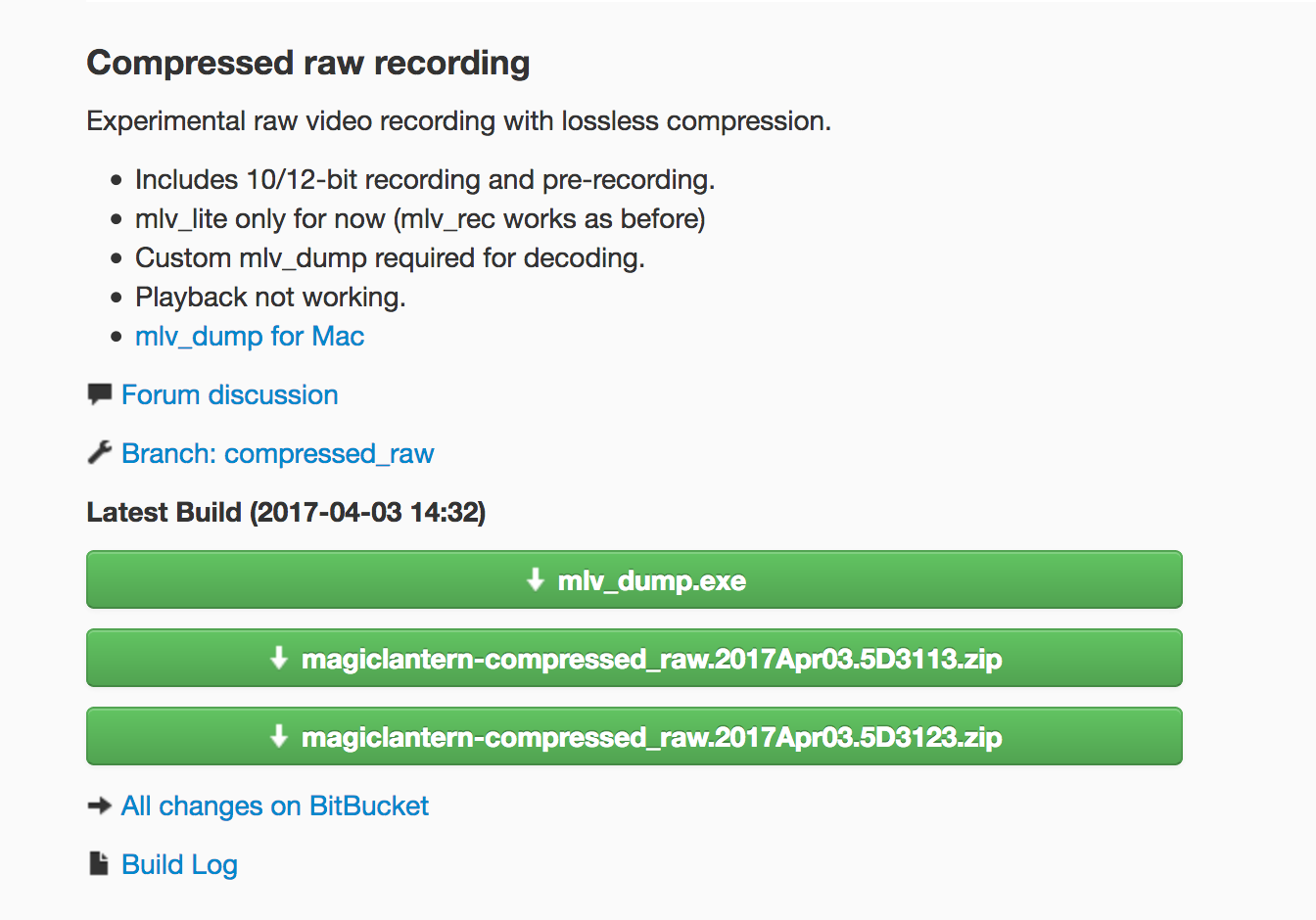
Task: Click the Experimental raw video recording description
Action: click(x=459, y=121)
